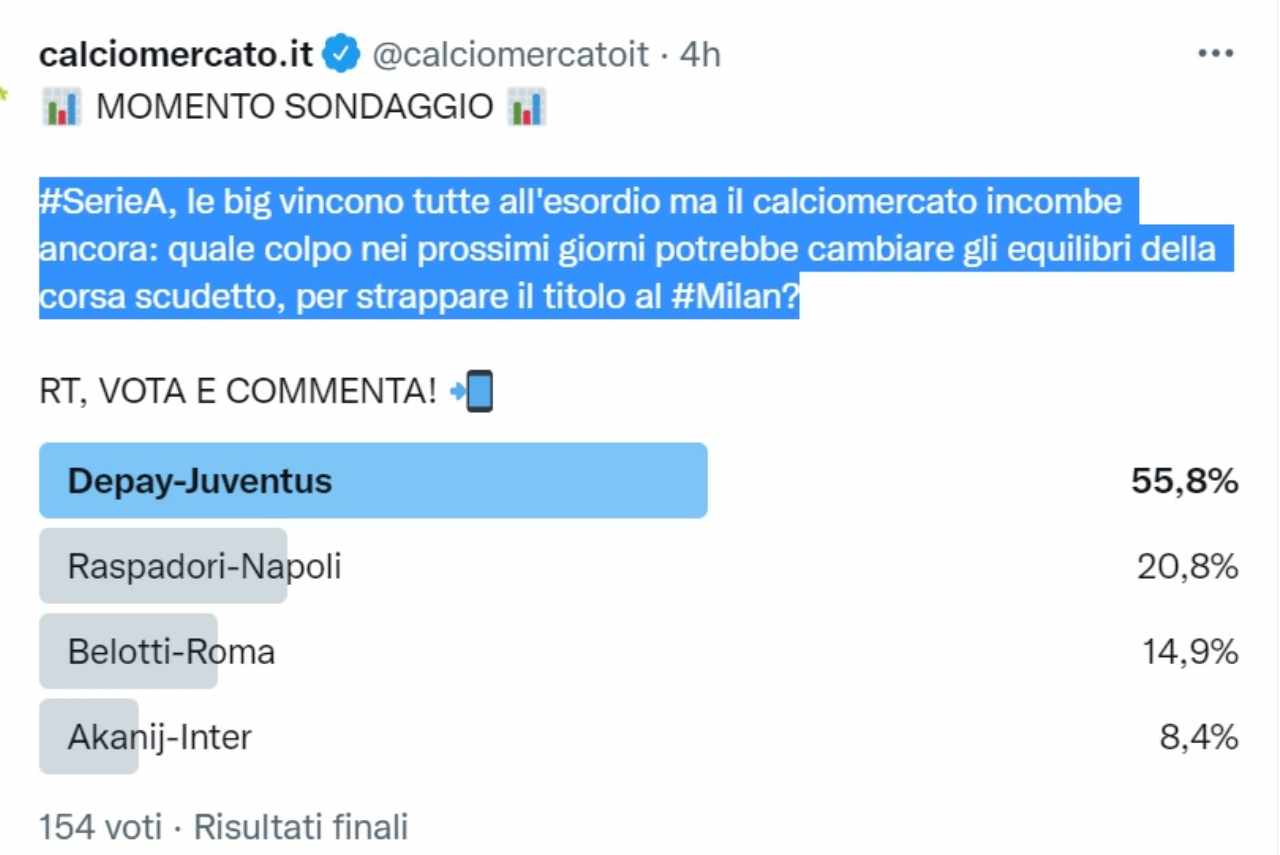
Task: Click the 8,4% result percentage
Action: click(x=1198, y=738)
